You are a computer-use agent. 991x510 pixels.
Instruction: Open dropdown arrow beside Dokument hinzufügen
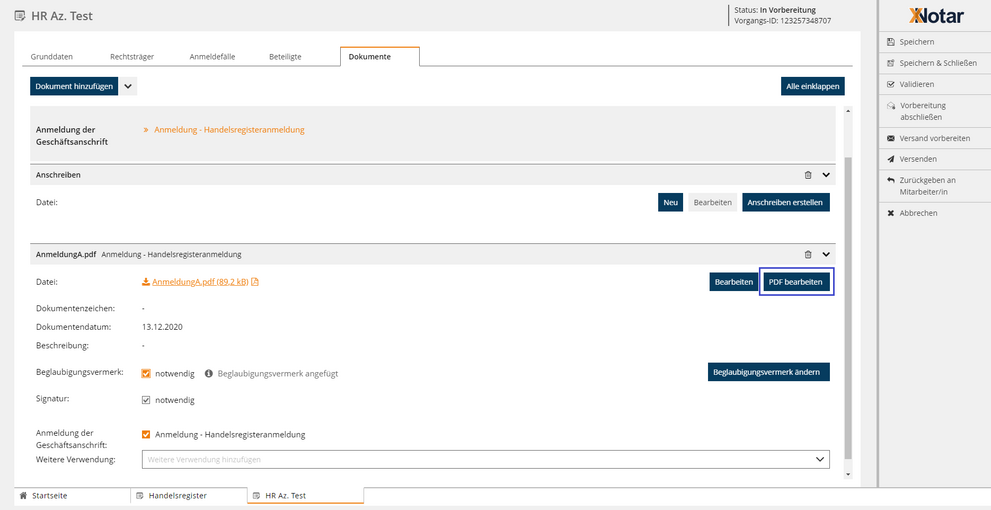(128, 87)
